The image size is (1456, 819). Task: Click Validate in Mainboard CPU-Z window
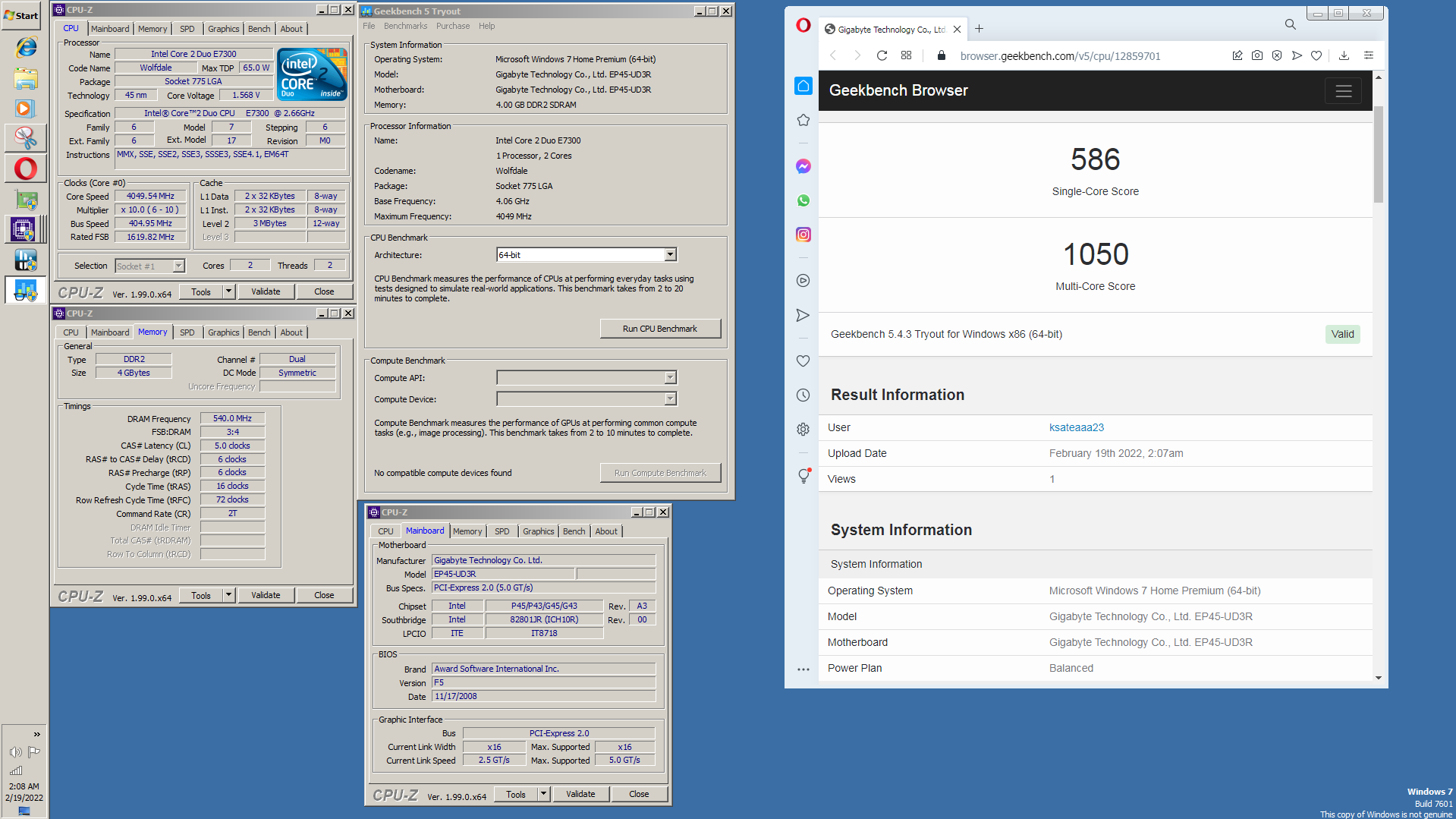click(580, 794)
